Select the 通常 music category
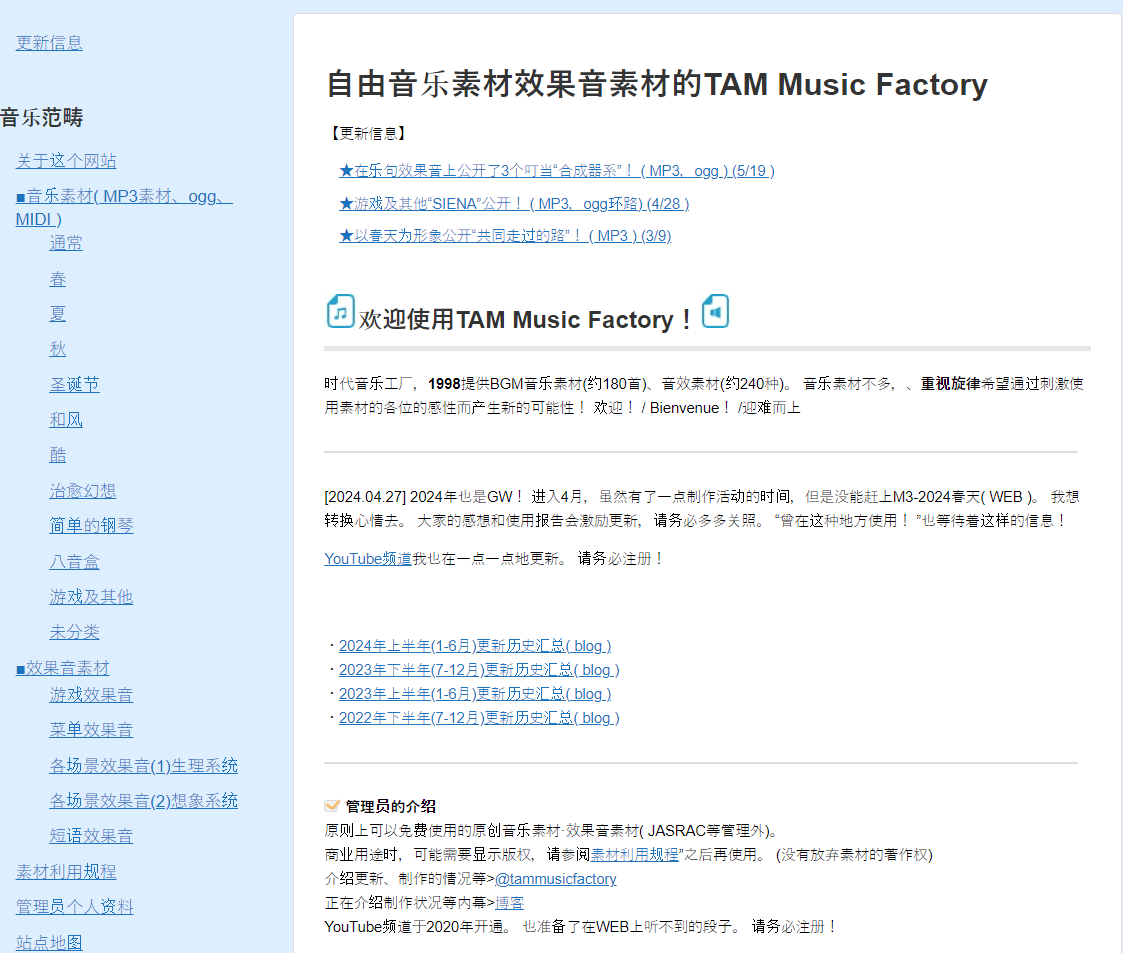The width and height of the screenshot is (1123, 953). click(66, 243)
